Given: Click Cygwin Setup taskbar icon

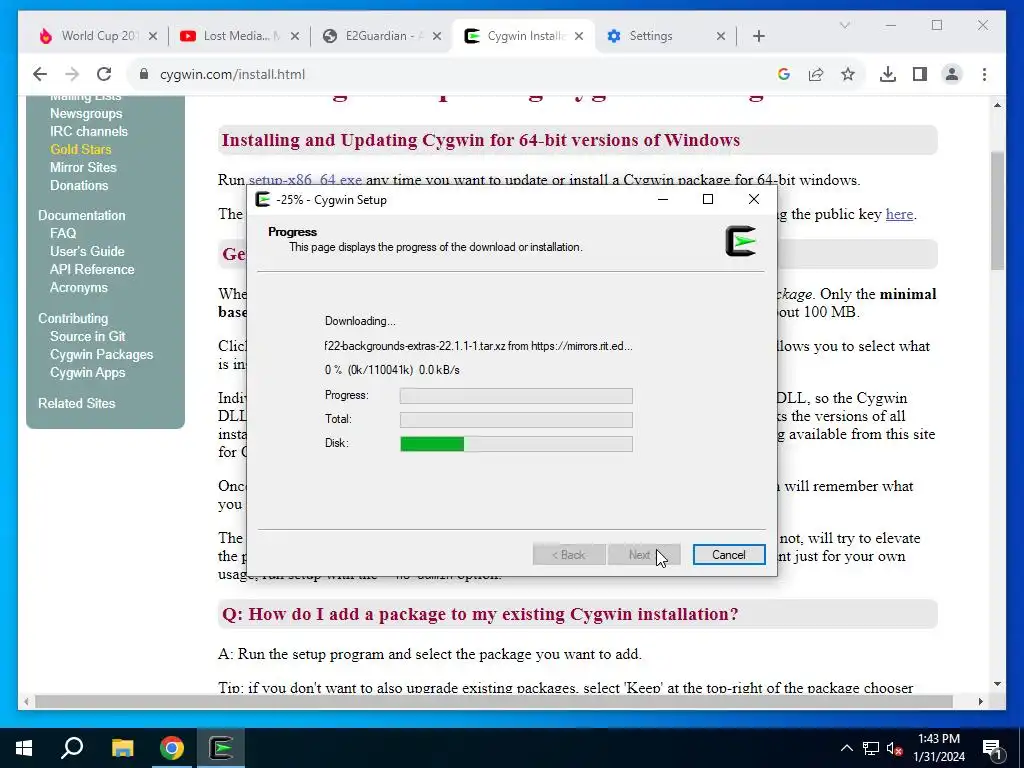Looking at the screenshot, I should [x=221, y=748].
